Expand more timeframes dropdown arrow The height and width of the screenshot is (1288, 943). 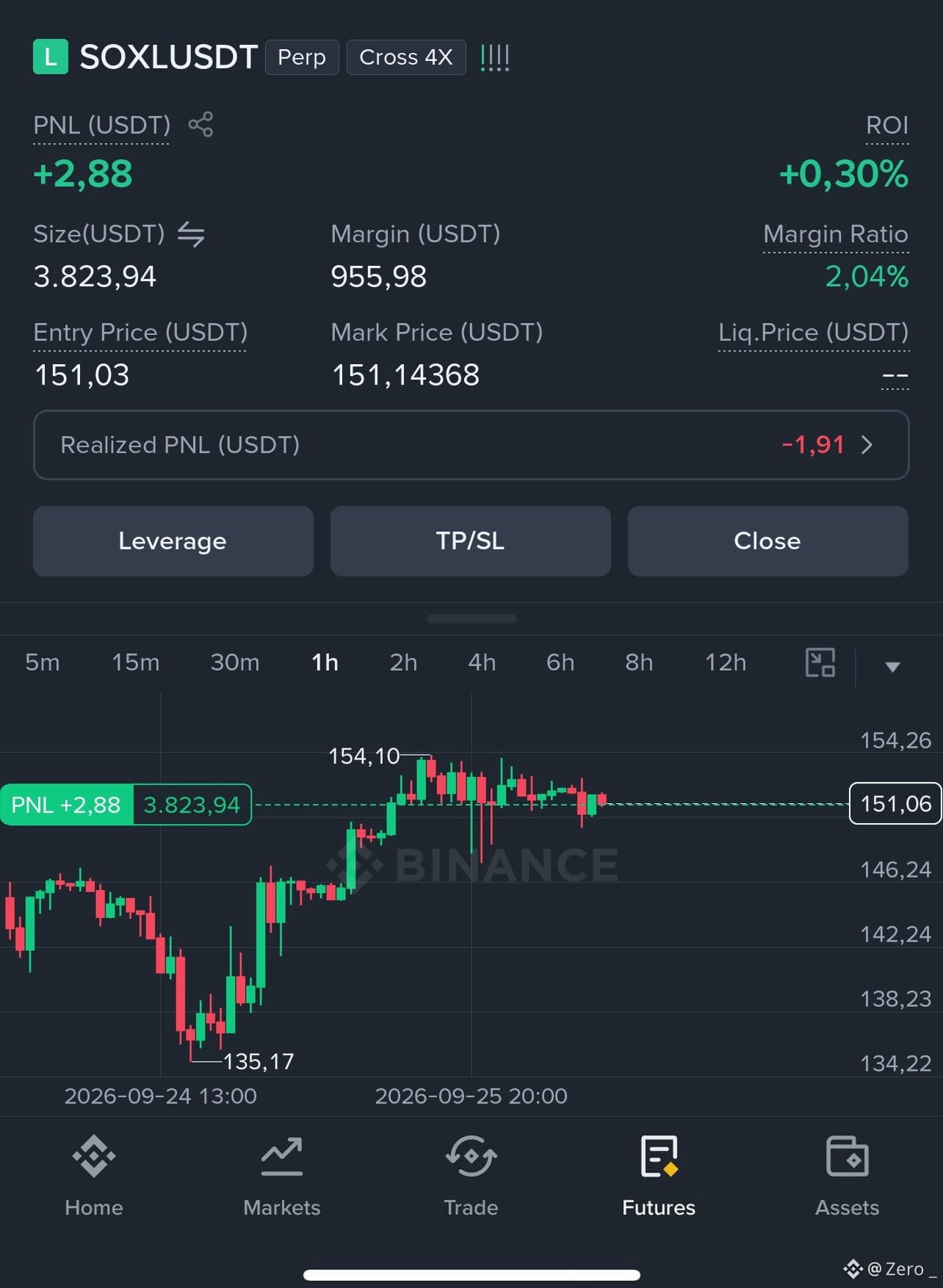pos(892,667)
